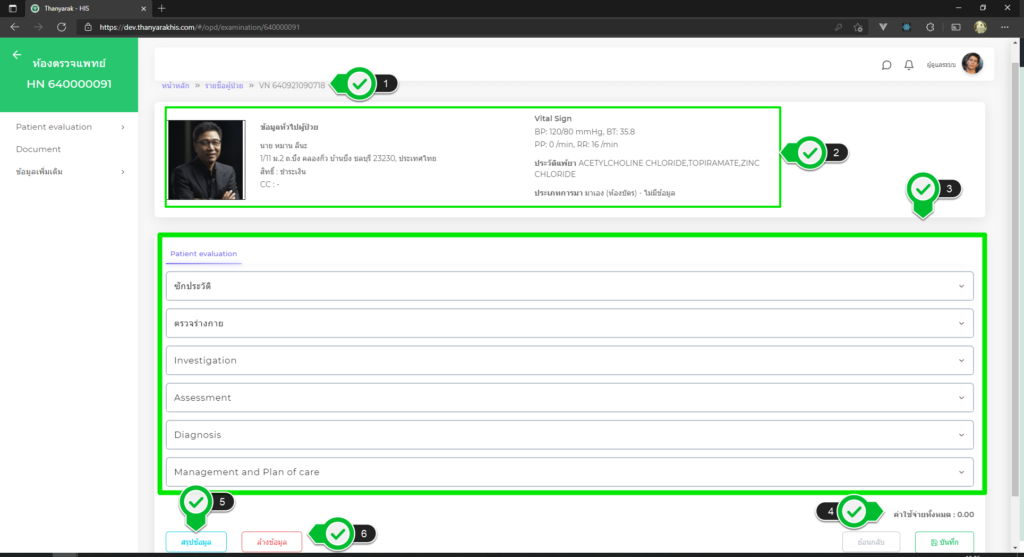Viewport: 1024px width, 557px height.
Task: Open the notifications bell
Action: coord(909,65)
